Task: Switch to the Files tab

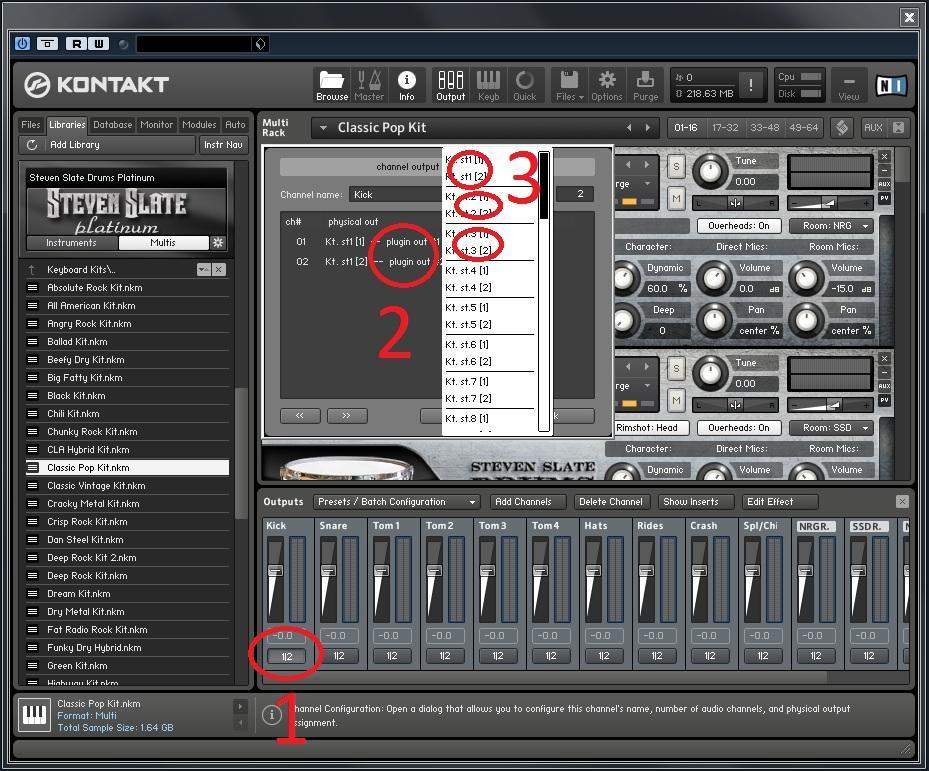Action: (x=31, y=124)
